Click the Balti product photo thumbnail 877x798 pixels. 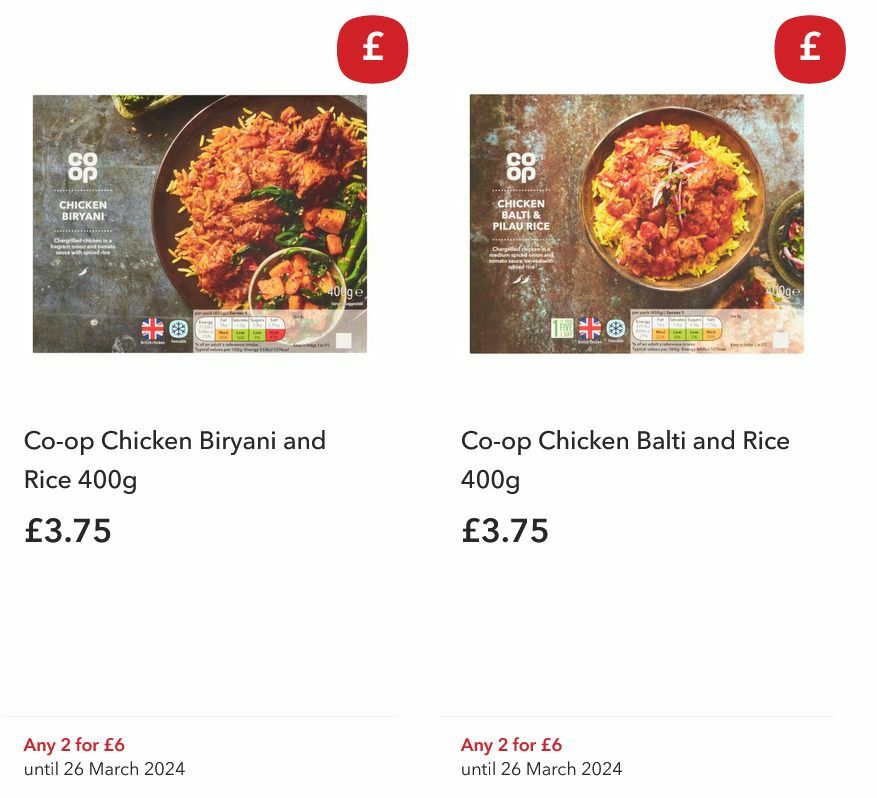tap(636, 224)
